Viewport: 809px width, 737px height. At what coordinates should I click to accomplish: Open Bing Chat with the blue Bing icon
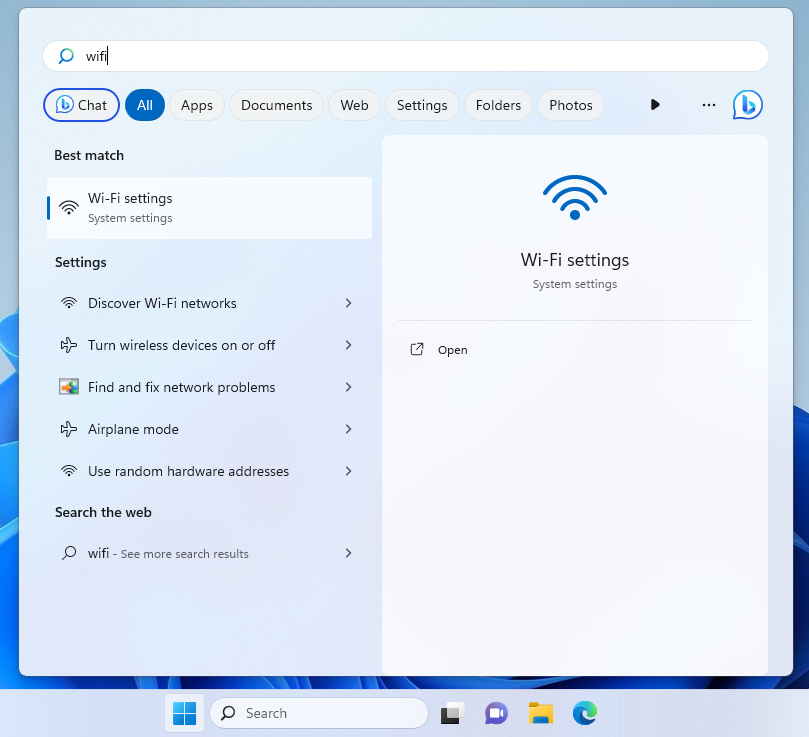pos(747,104)
